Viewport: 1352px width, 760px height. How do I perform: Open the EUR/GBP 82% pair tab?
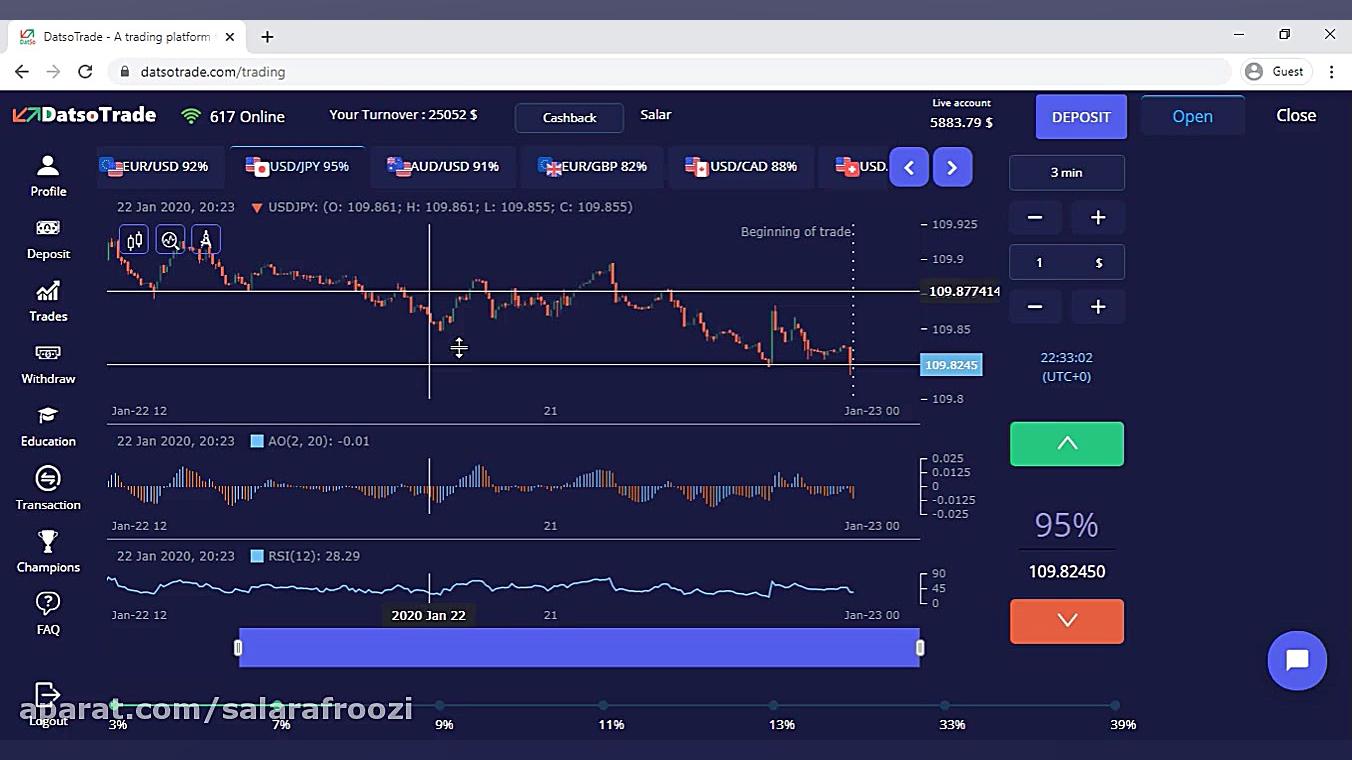[x=592, y=167]
